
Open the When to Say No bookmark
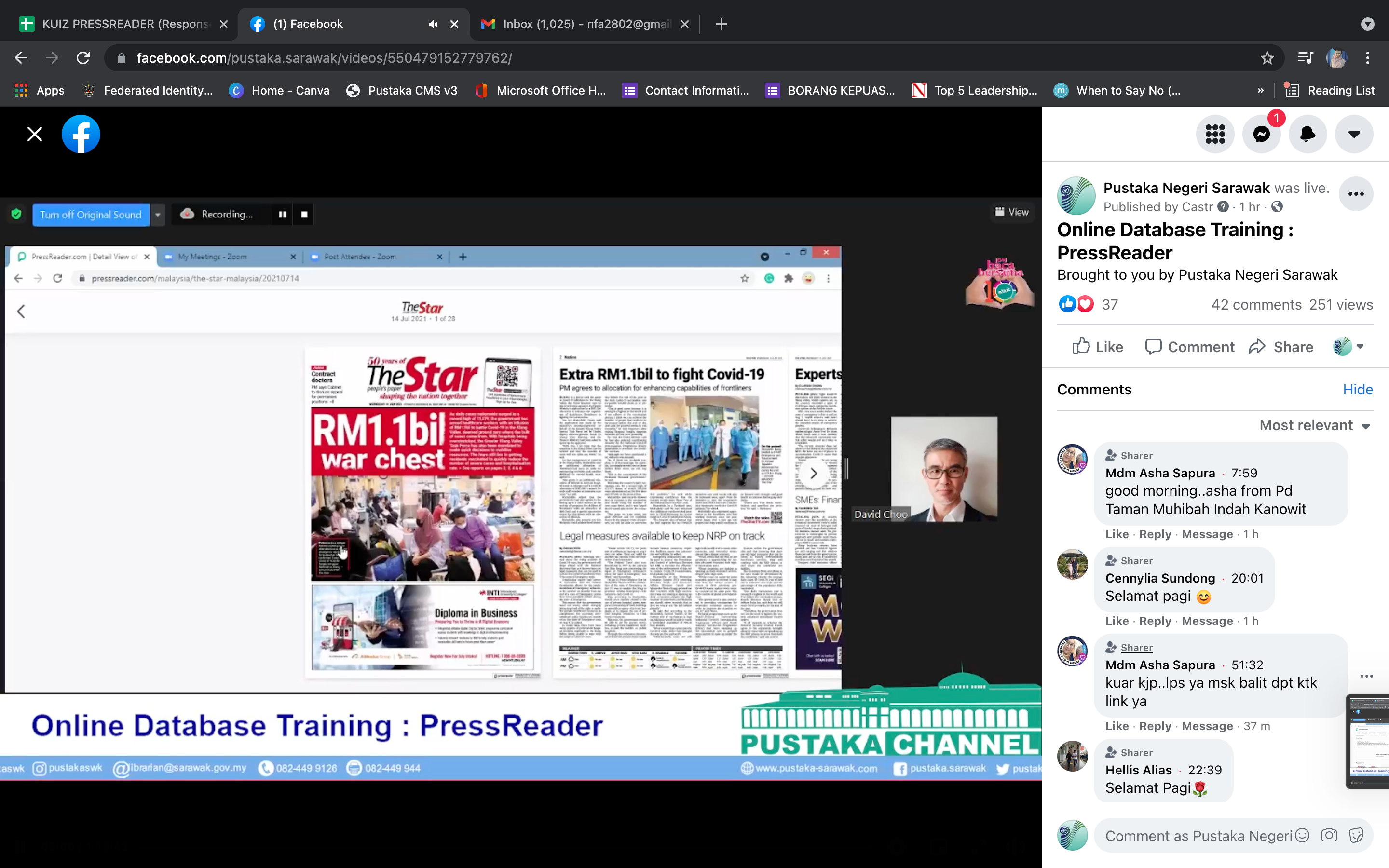[x=1118, y=90]
